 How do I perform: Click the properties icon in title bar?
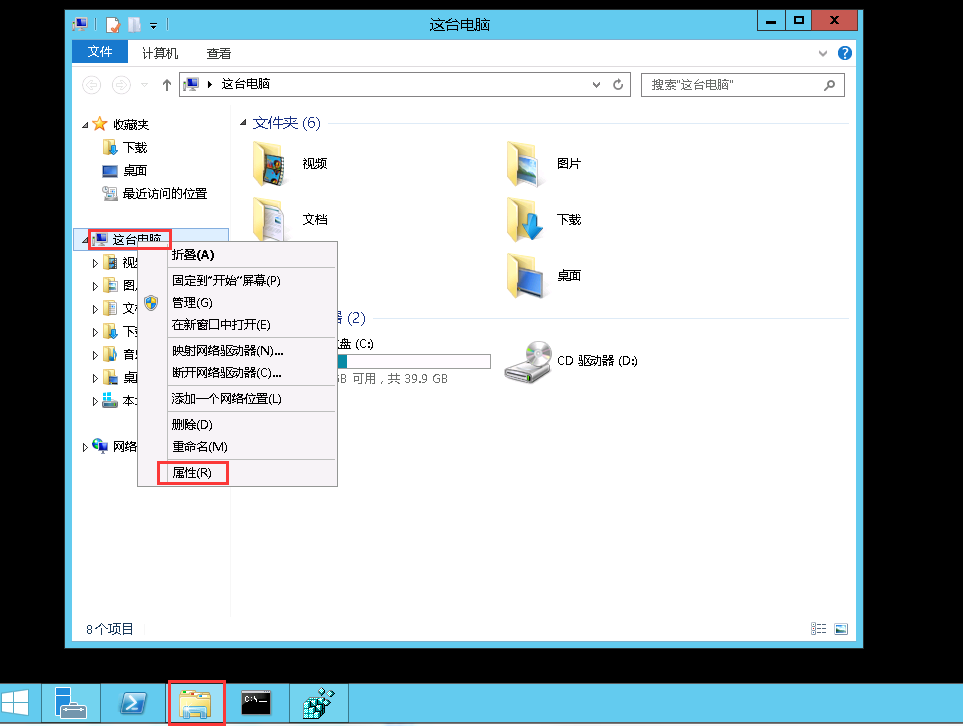click(113, 23)
